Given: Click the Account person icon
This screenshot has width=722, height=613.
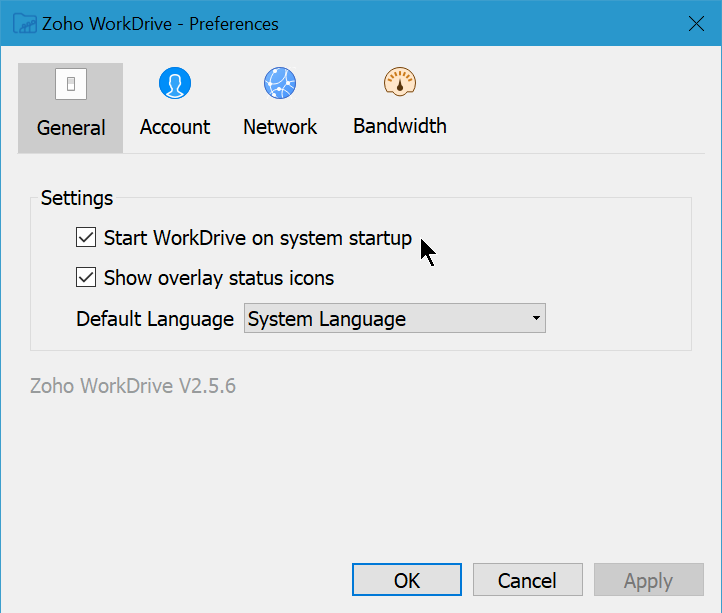Looking at the screenshot, I should (175, 84).
